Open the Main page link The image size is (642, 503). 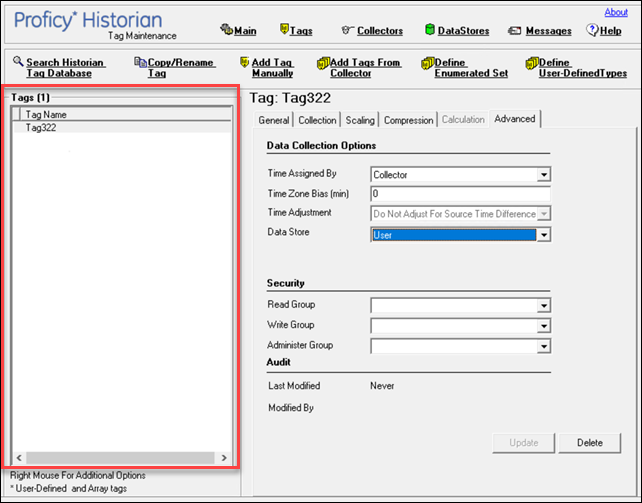(x=245, y=31)
